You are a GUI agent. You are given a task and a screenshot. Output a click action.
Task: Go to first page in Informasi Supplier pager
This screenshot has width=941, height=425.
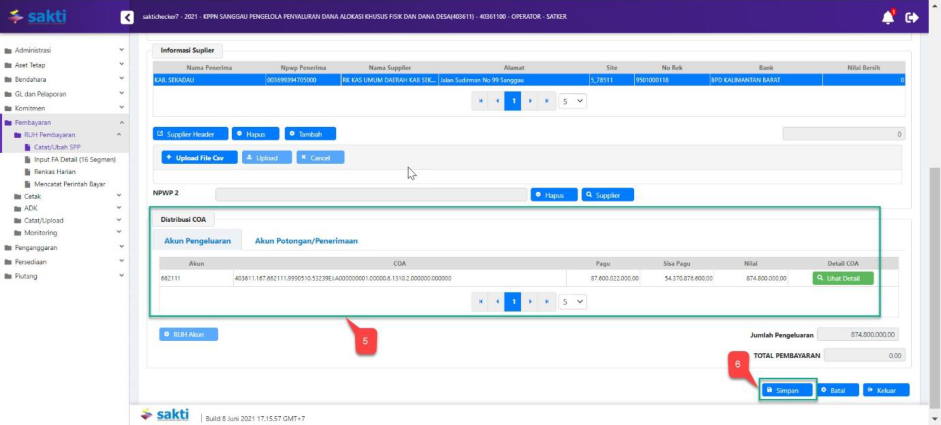coord(480,101)
